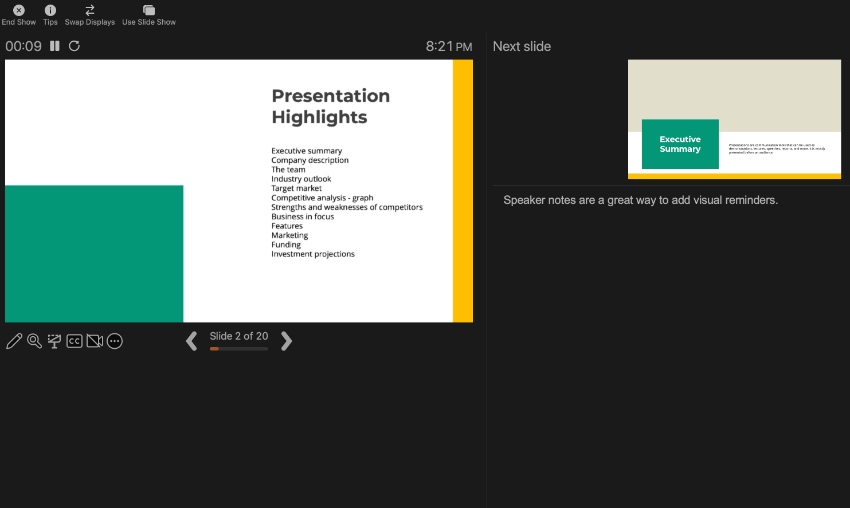Image resolution: width=850 pixels, height=508 pixels.
Task: Advance to next slide arrow
Action: pos(286,341)
